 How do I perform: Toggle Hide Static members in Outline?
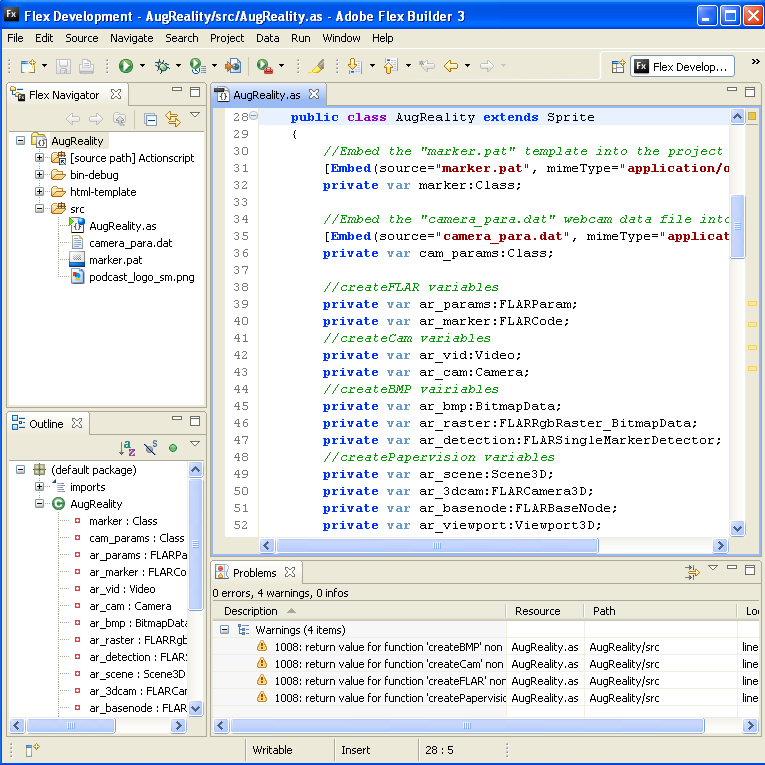[x=150, y=447]
